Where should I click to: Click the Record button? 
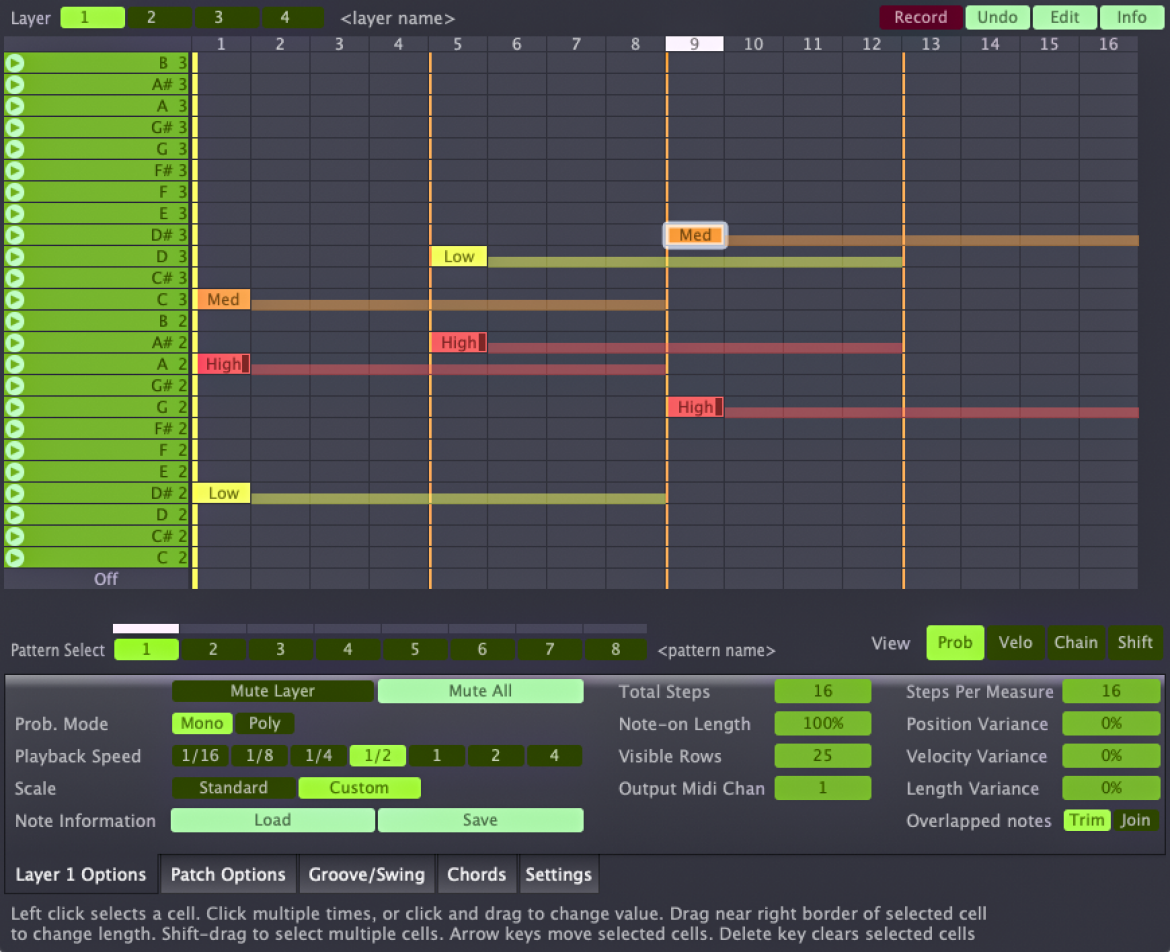click(921, 17)
